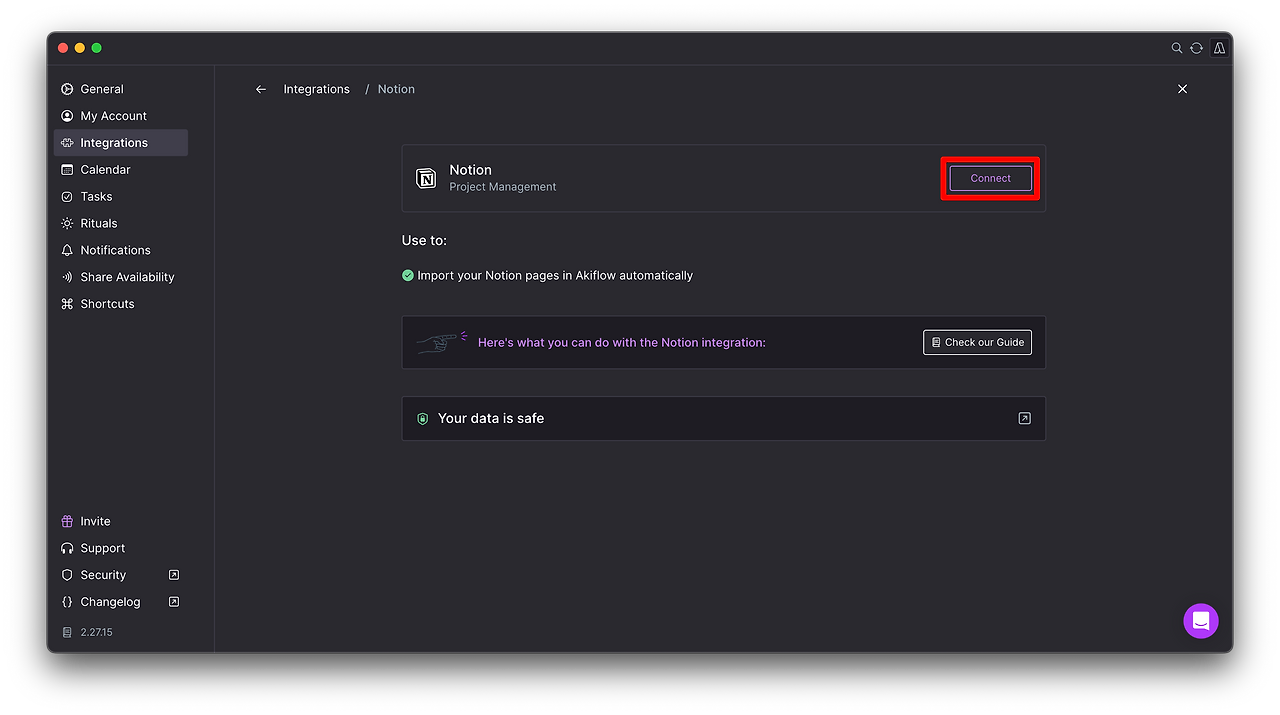The height and width of the screenshot is (715, 1280).
Task: Open Calendar settings
Action: pyautogui.click(x=121, y=170)
